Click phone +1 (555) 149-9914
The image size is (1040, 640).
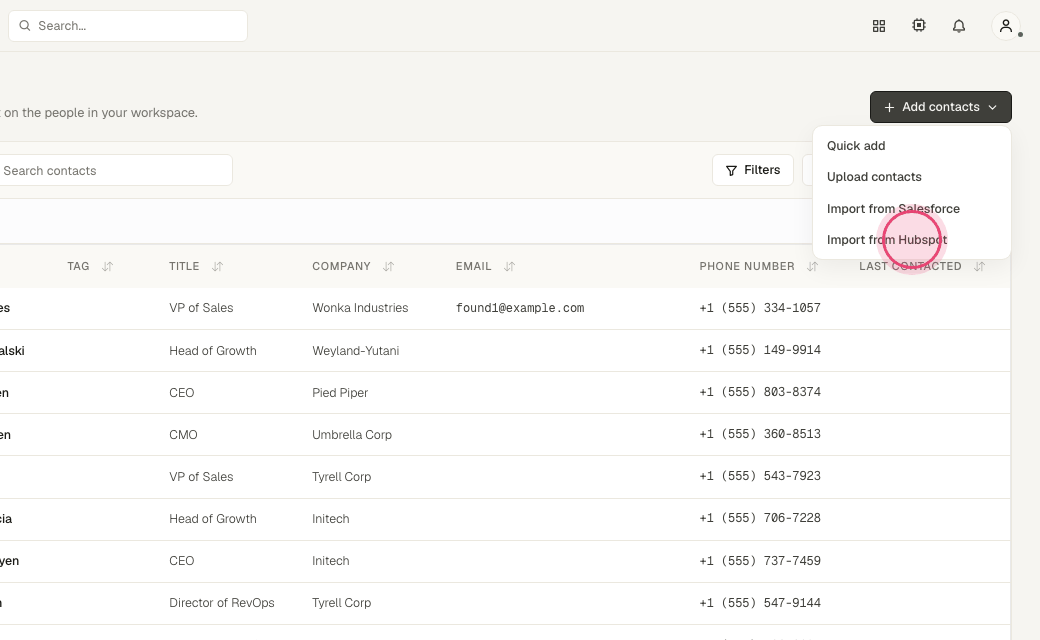click(759, 350)
